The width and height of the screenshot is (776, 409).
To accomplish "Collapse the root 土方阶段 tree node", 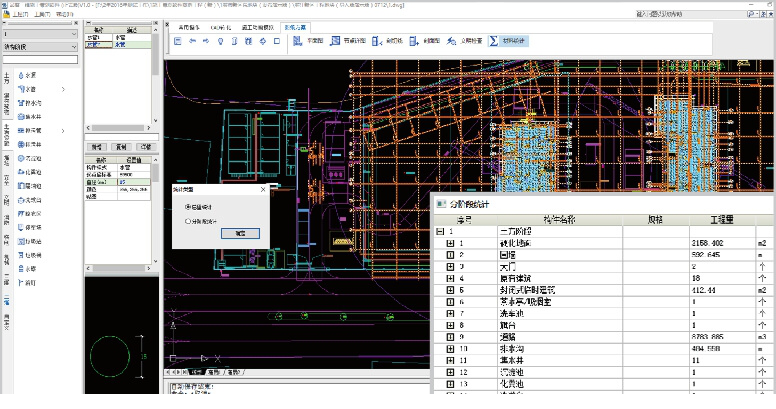I will (440, 231).
